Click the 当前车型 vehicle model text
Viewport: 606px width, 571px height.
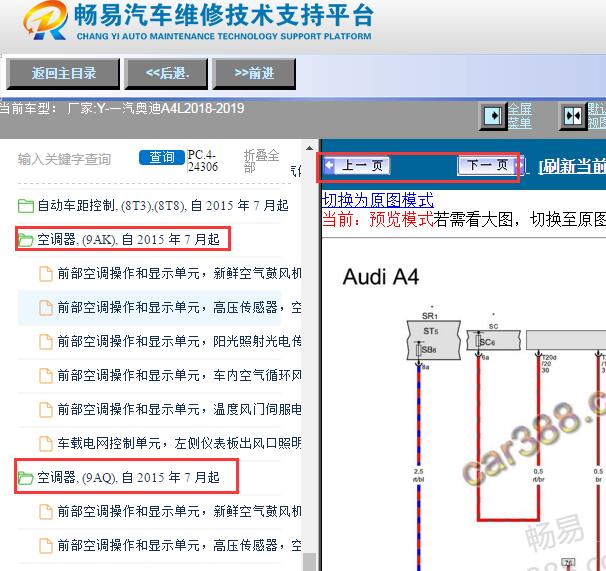pyautogui.click(x=122, y=108)
